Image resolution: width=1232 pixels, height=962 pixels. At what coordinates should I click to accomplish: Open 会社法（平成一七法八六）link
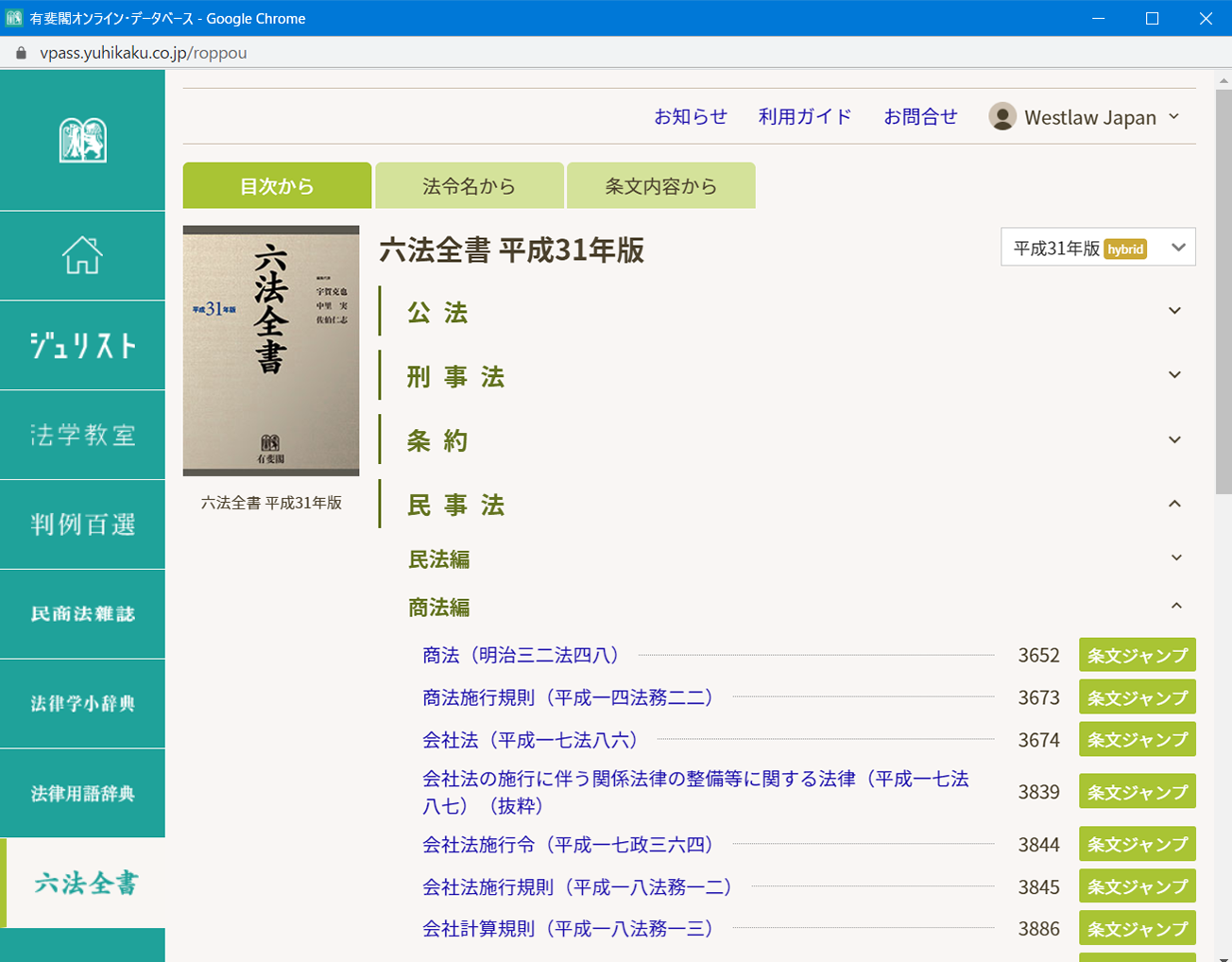point(530,740)
